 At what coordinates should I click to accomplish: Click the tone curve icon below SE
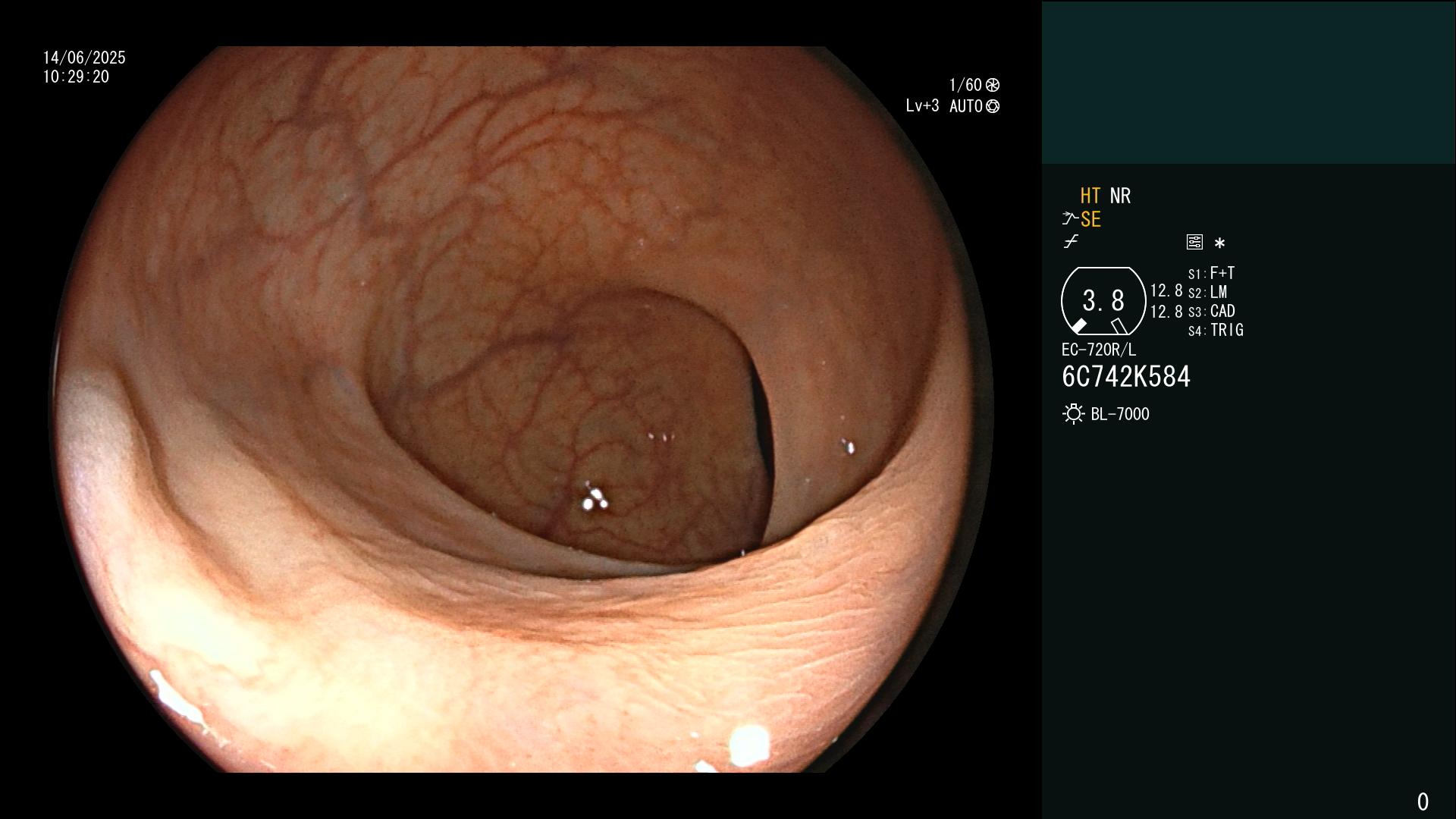coord(1071,242)
